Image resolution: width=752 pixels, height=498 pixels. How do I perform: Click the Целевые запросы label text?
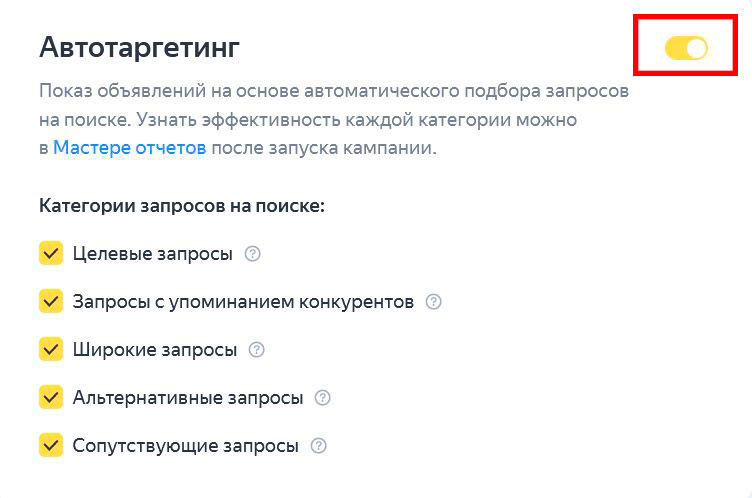pos(153,254)
